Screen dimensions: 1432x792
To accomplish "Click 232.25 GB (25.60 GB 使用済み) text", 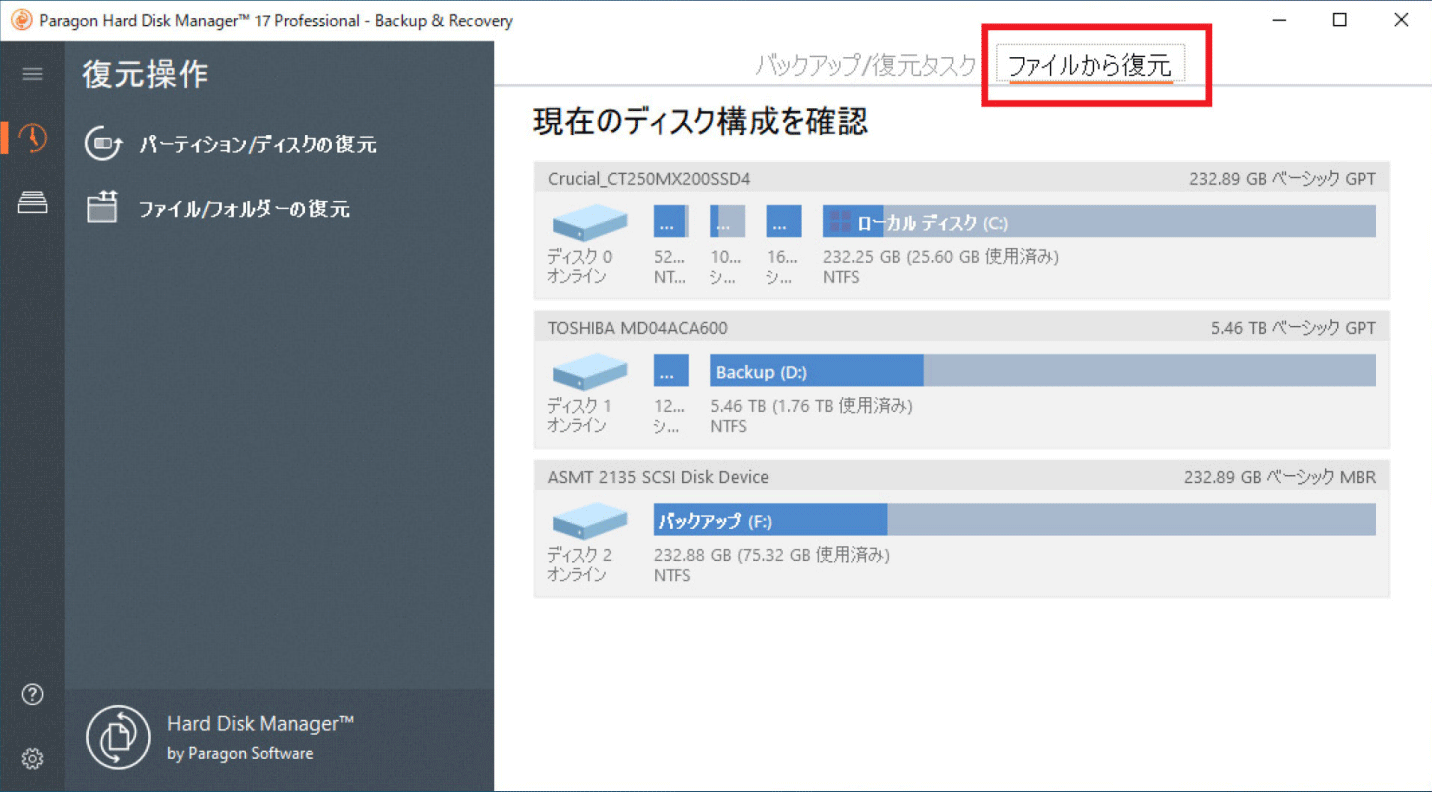I will (x=941, y=257).
